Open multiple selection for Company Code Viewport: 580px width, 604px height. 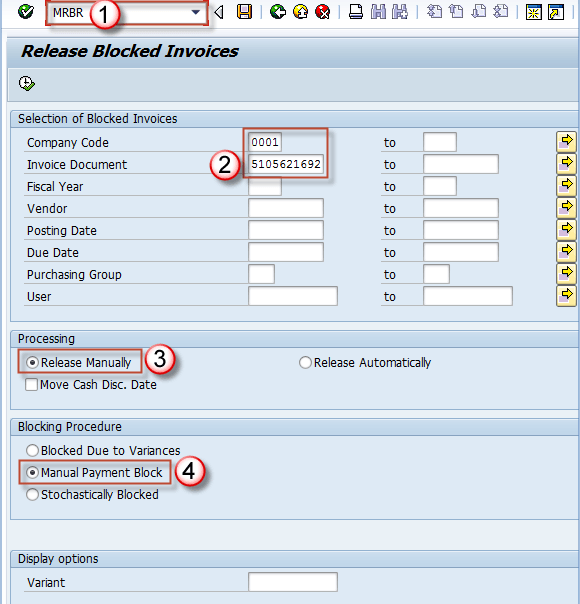[x=566, y=142]
